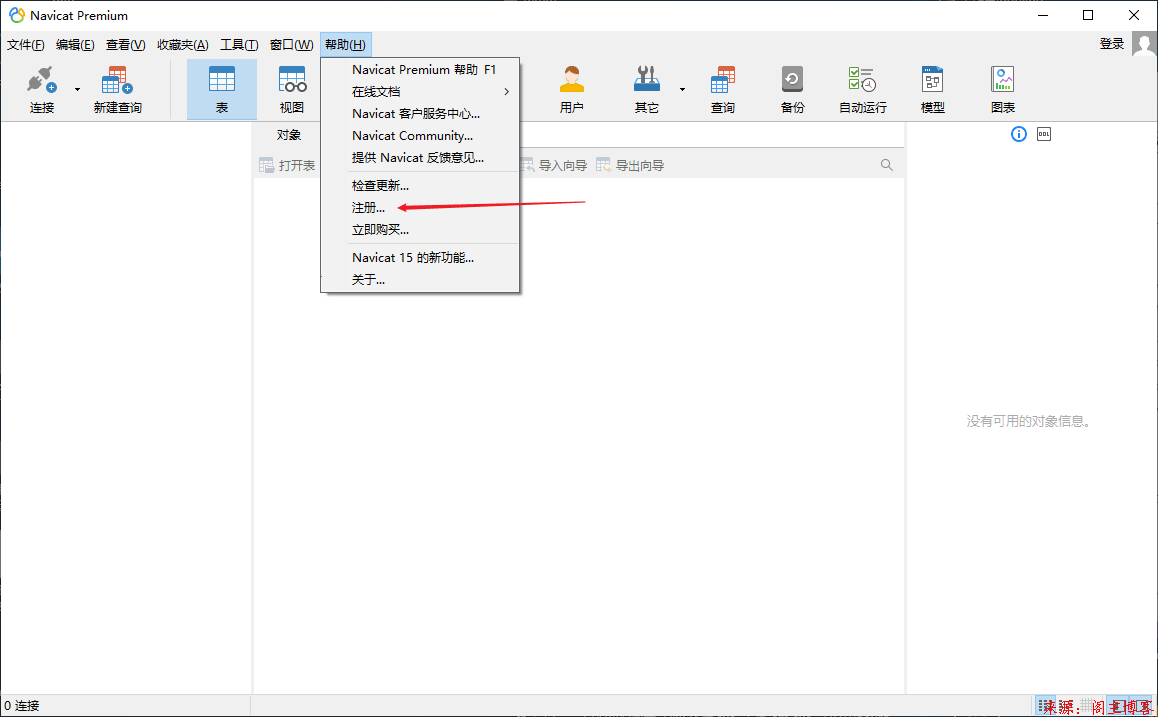Select the Table (表) toolbar icon
The height and width of the screenshot is (717, 1158).
click(x=222, y=80)
